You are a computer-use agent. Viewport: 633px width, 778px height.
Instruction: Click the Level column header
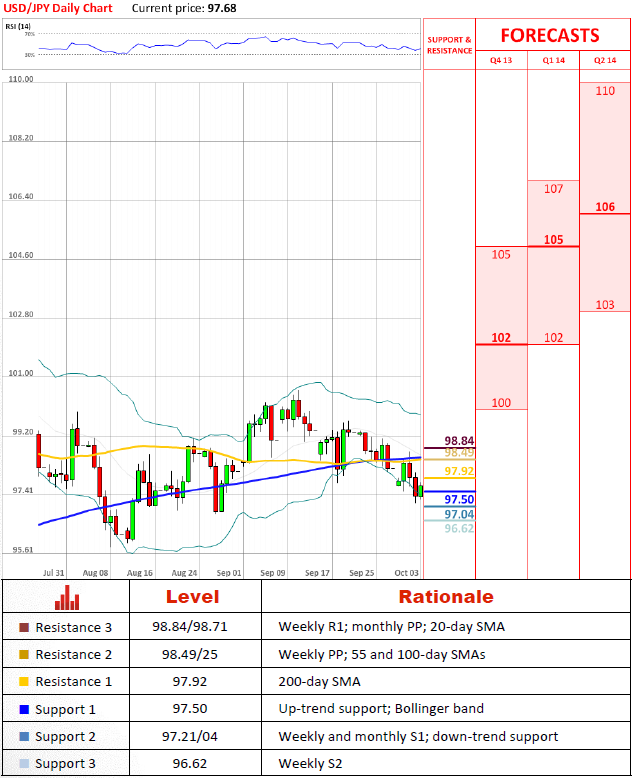click(192, 597)
